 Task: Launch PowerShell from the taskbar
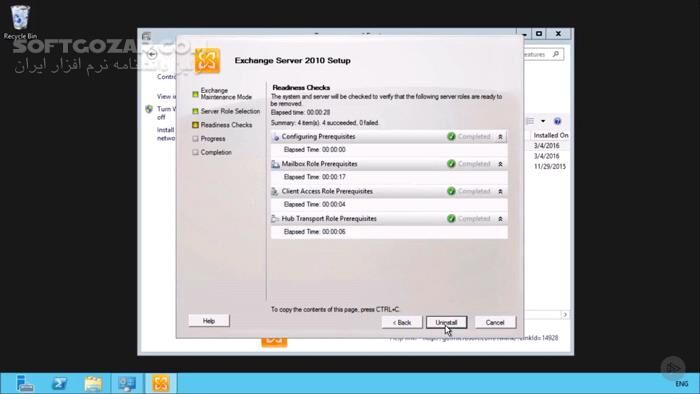coord(59,383)
